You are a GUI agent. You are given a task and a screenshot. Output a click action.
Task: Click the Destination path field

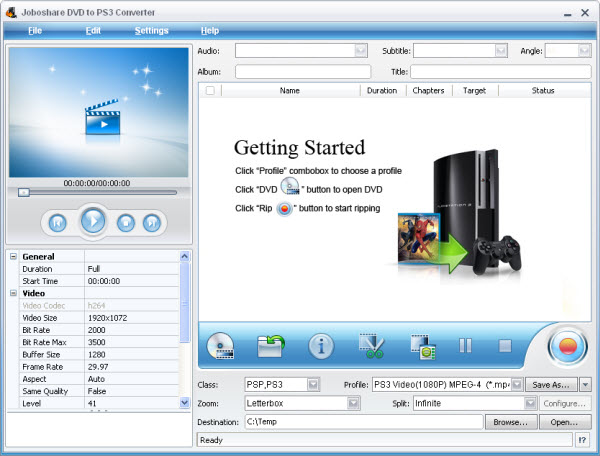(364, 422)
